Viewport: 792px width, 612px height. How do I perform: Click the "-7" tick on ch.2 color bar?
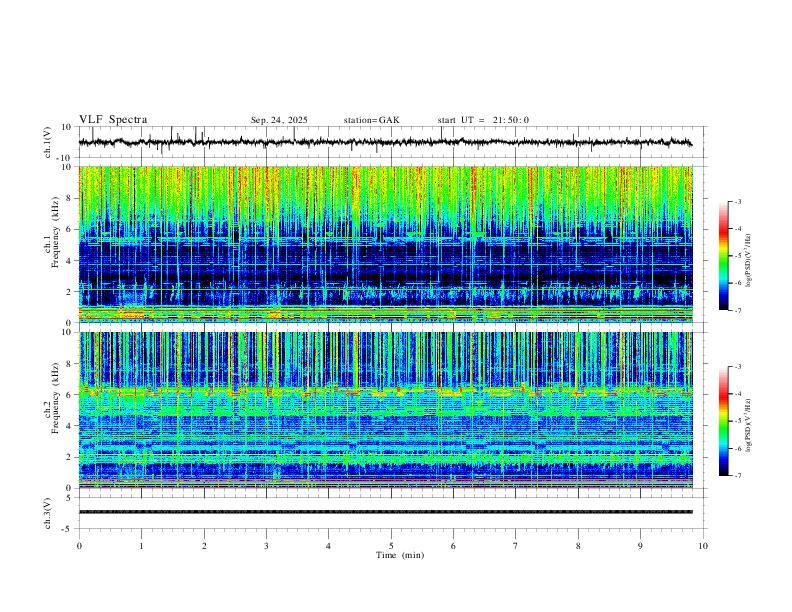738,476
